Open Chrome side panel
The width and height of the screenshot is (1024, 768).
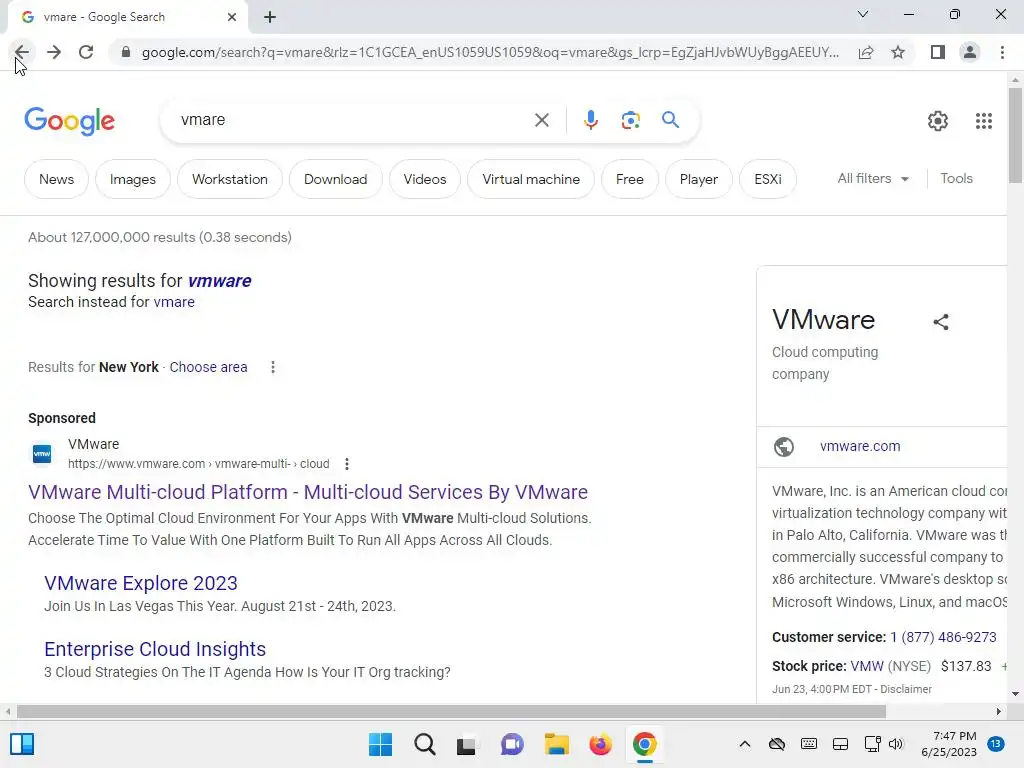pos(938,52)
